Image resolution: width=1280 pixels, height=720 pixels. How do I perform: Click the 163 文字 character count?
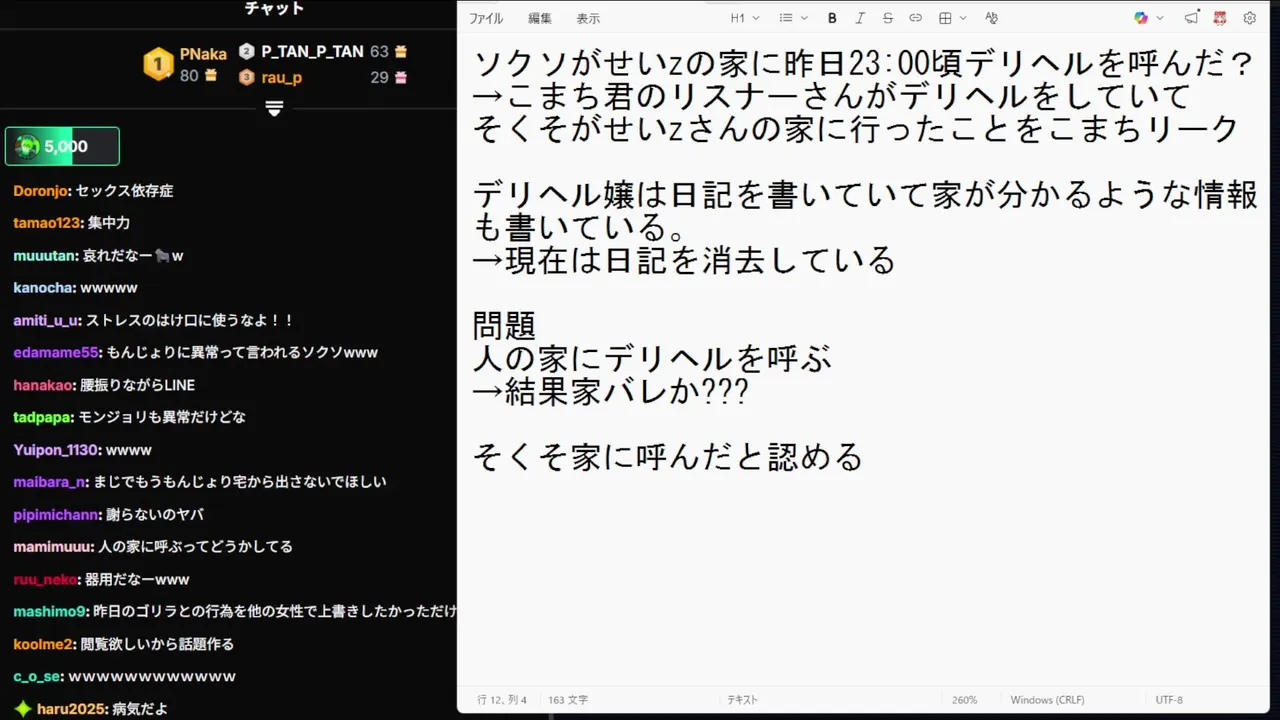point(568,700)
